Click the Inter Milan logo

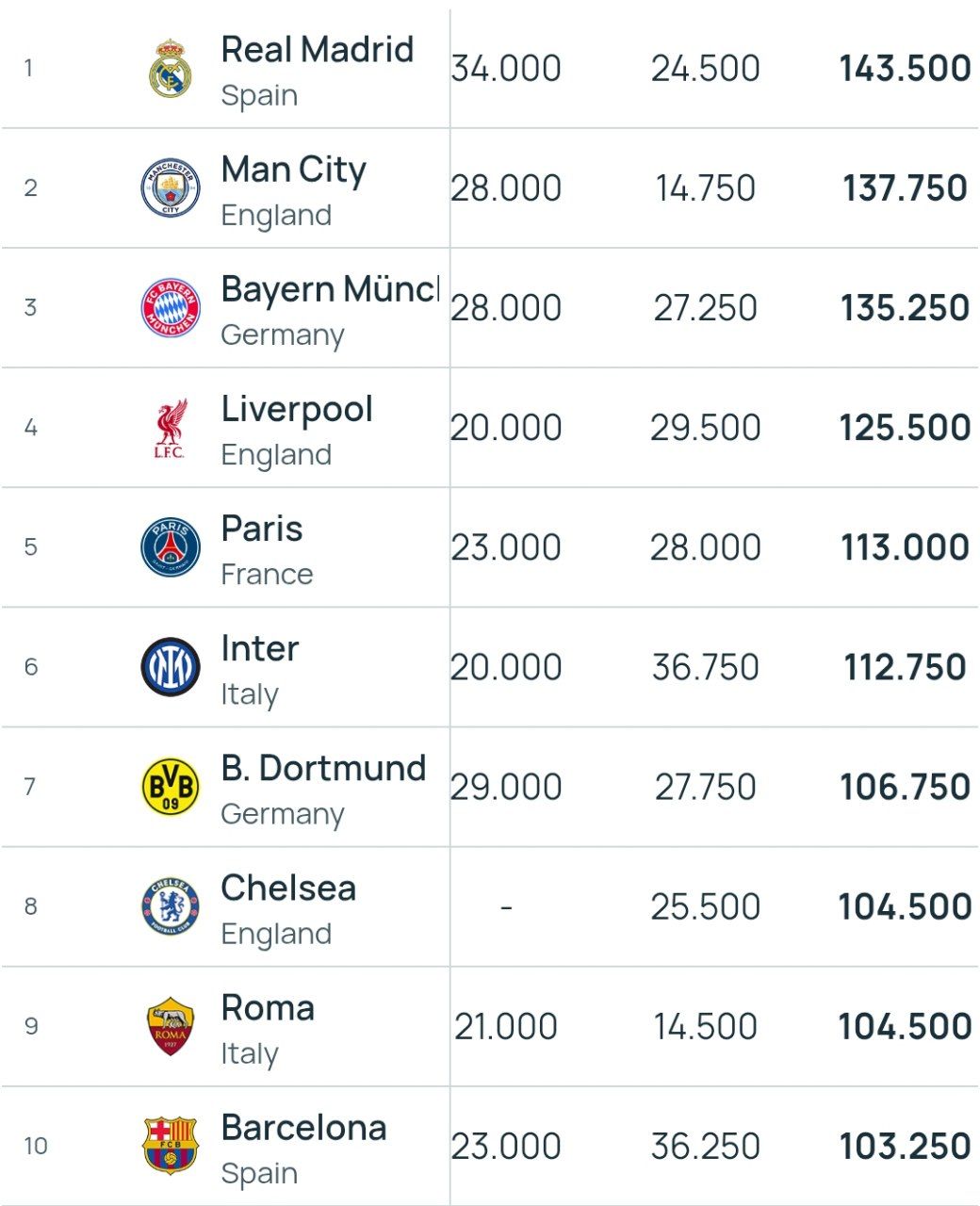pyautogui.click(x=171, y=667)
